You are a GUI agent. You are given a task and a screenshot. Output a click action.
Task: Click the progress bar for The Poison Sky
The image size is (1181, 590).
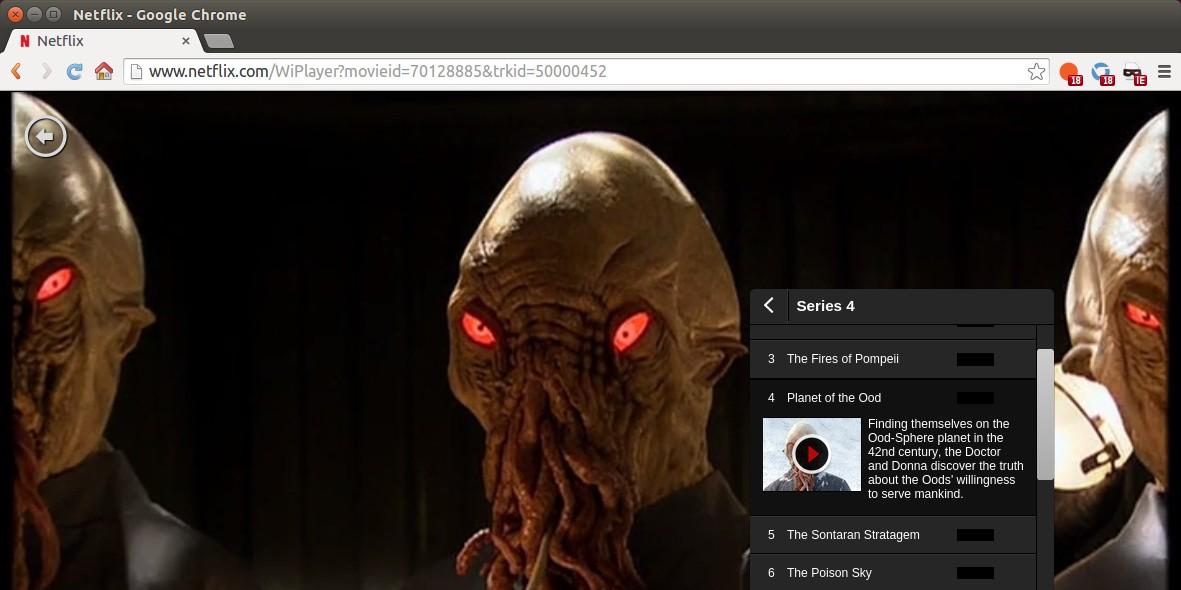pyautogui.click(x=975, y=573)
